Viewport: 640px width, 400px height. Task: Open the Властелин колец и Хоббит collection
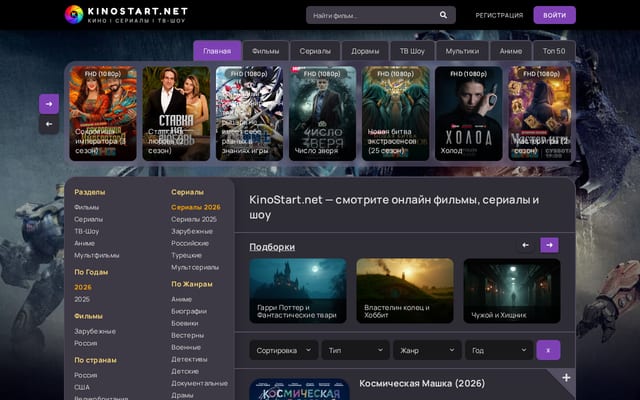405,291
